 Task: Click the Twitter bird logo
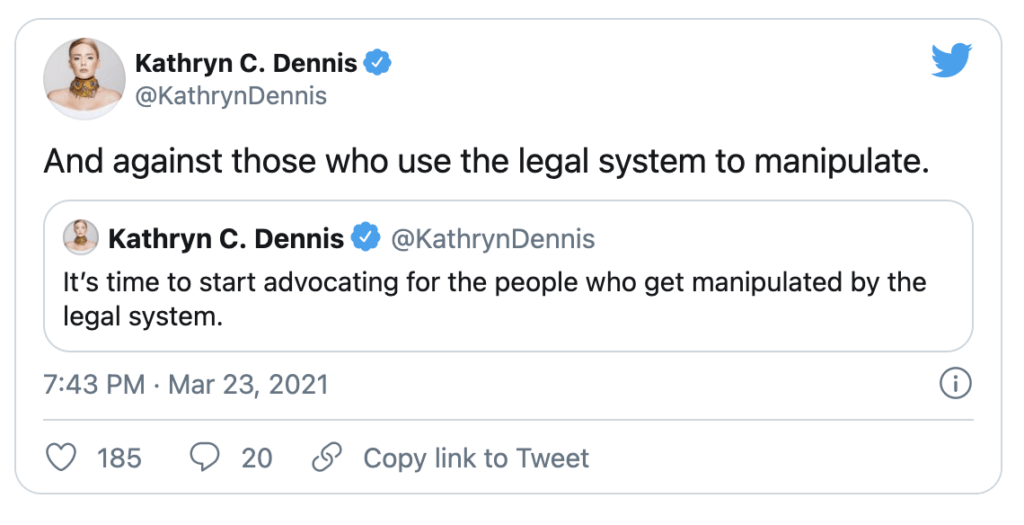coord(952,60)
